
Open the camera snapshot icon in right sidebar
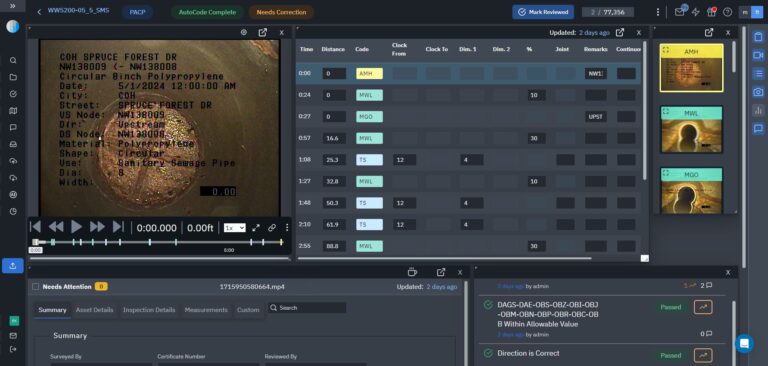click(x=758, y=92)
